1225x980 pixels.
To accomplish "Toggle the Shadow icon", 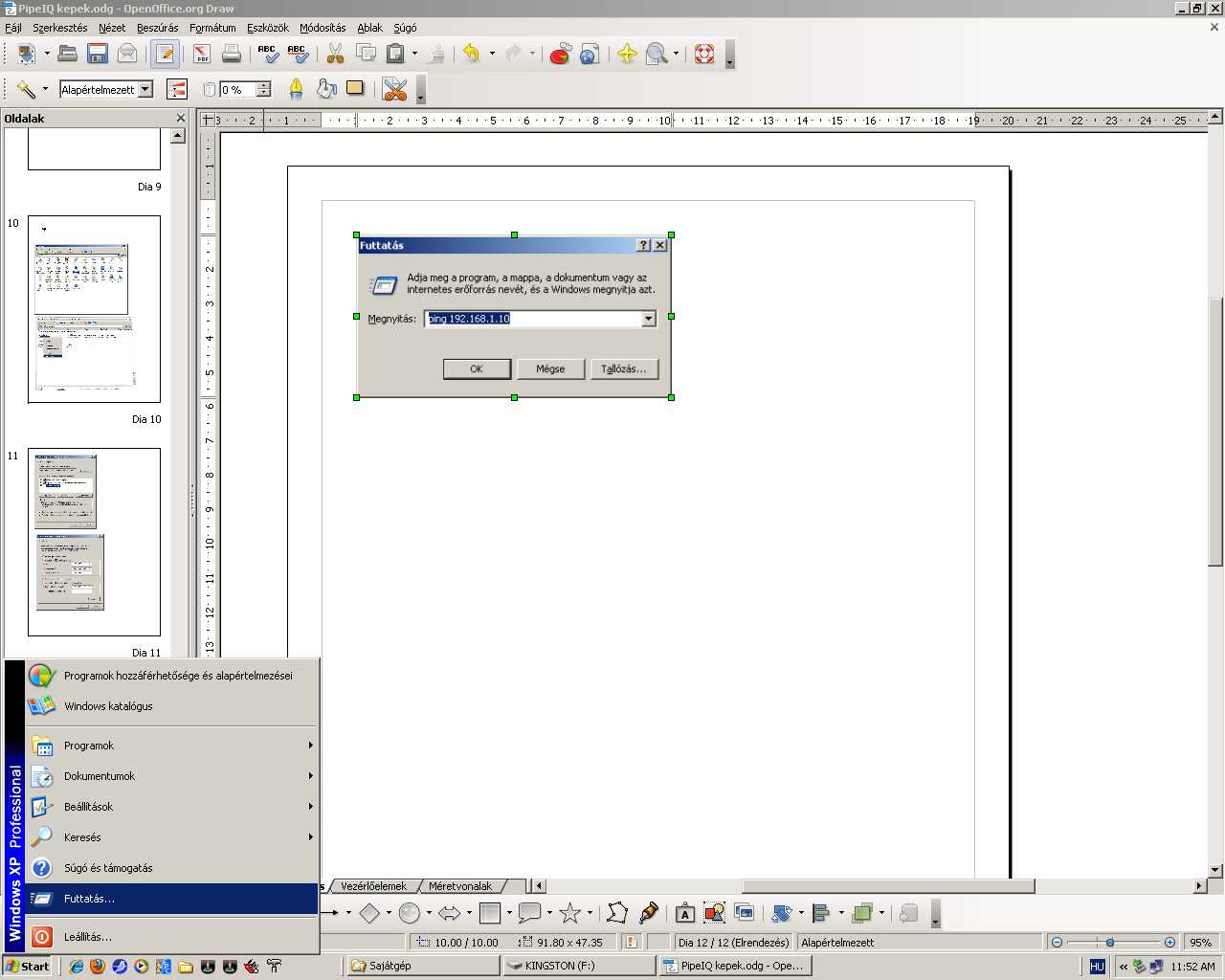I will click(356, 89).
